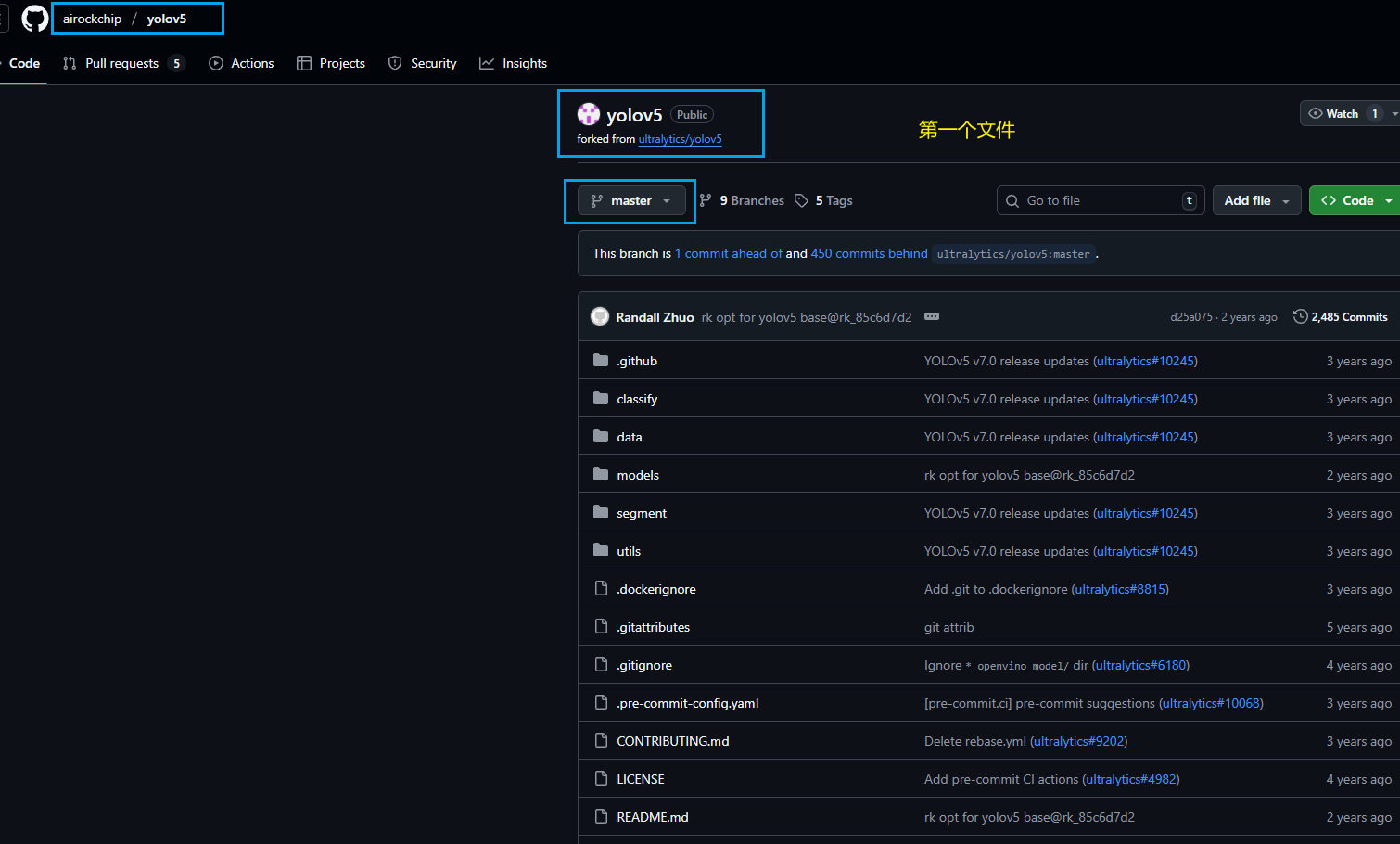
Task: Open the Pull requests tab
Action: point(122,63)
